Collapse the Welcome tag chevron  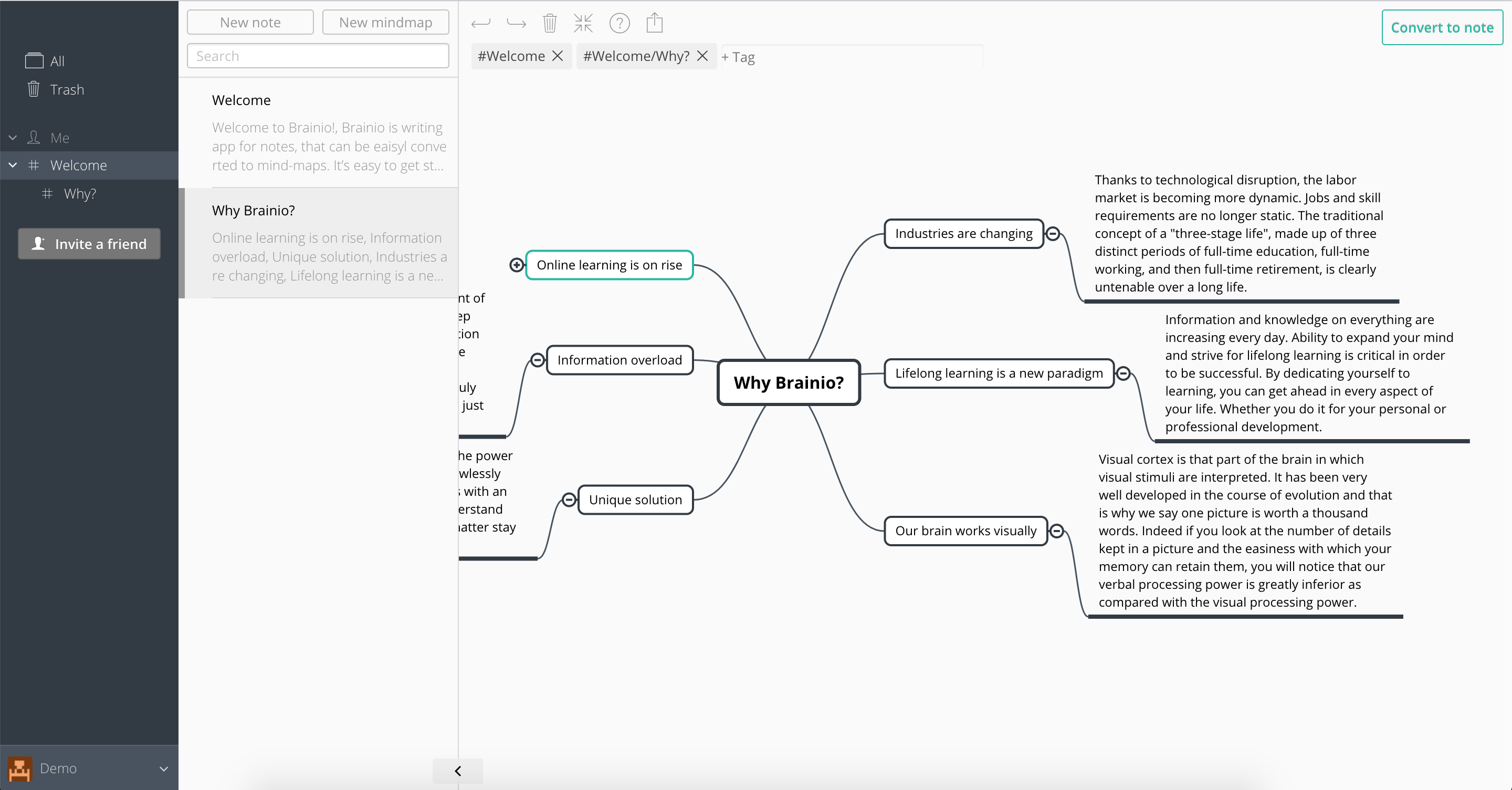coord(12,165)
